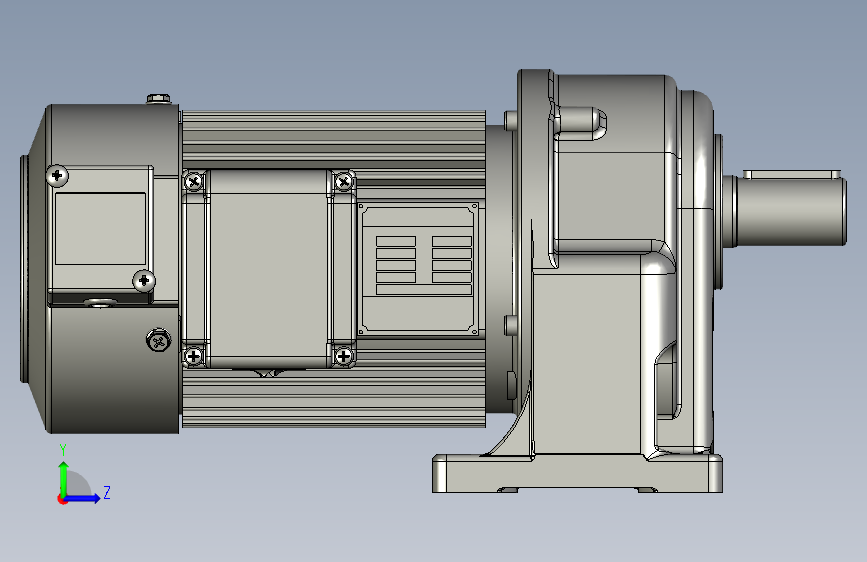Select the gearbox output shaft
This screenshot has width=867, height=562.
click(790, 212)
